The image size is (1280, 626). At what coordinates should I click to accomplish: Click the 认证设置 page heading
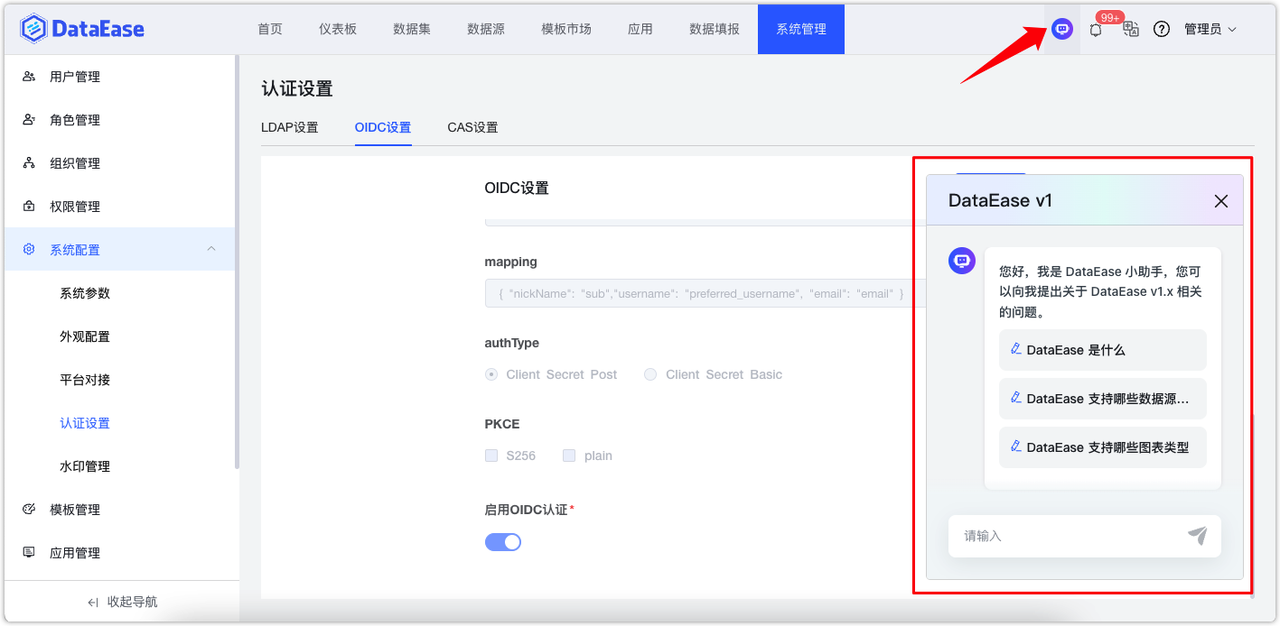click(297, 89)
